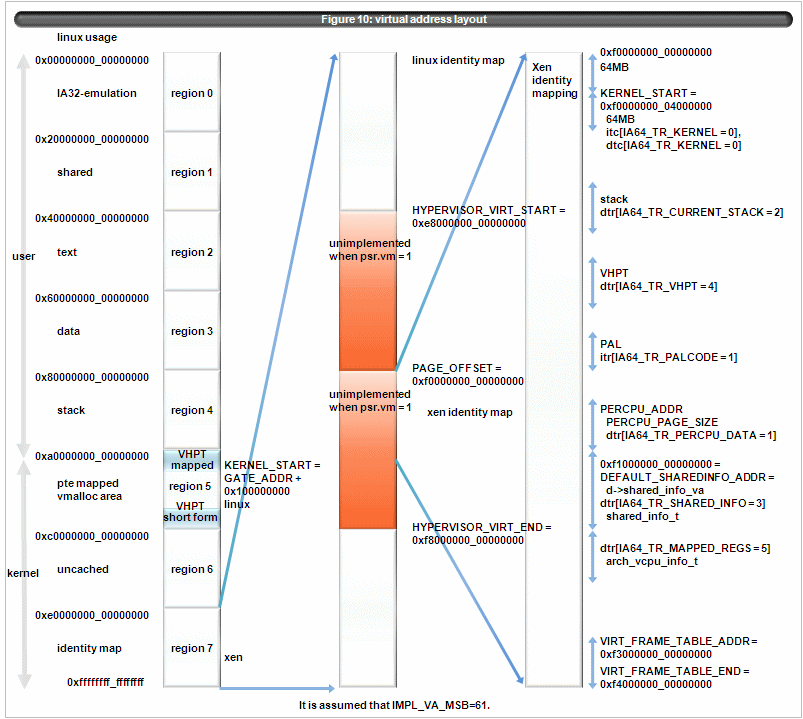Viewport: 803px width, 719px height.
Task: Click the address "0x60000000_00000000"
Action: tap(92, 299)
